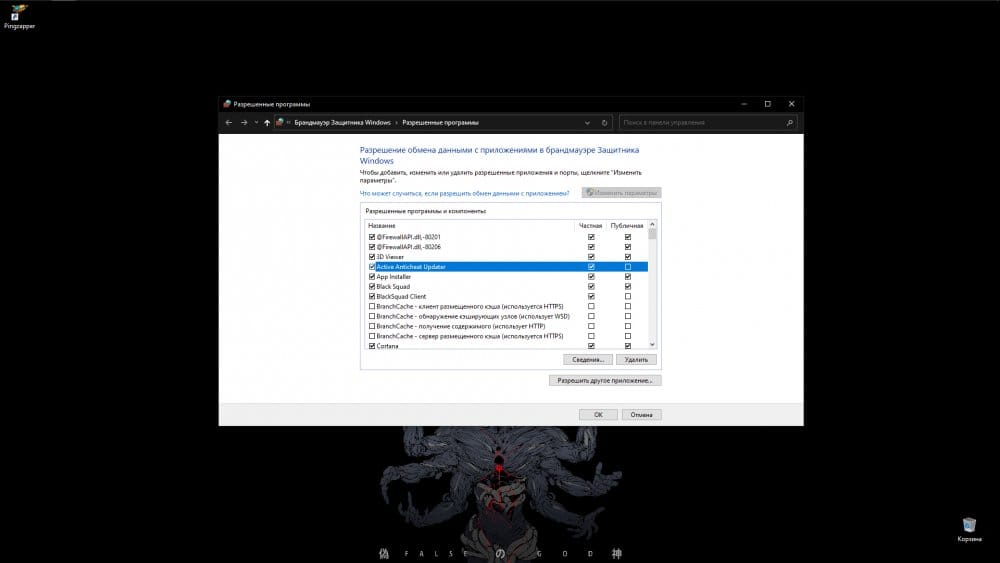Expand breadcrumb chevron after Брандмауэр Защитника Windows
The image size is (1000, 563).
[x=397, y=123]
